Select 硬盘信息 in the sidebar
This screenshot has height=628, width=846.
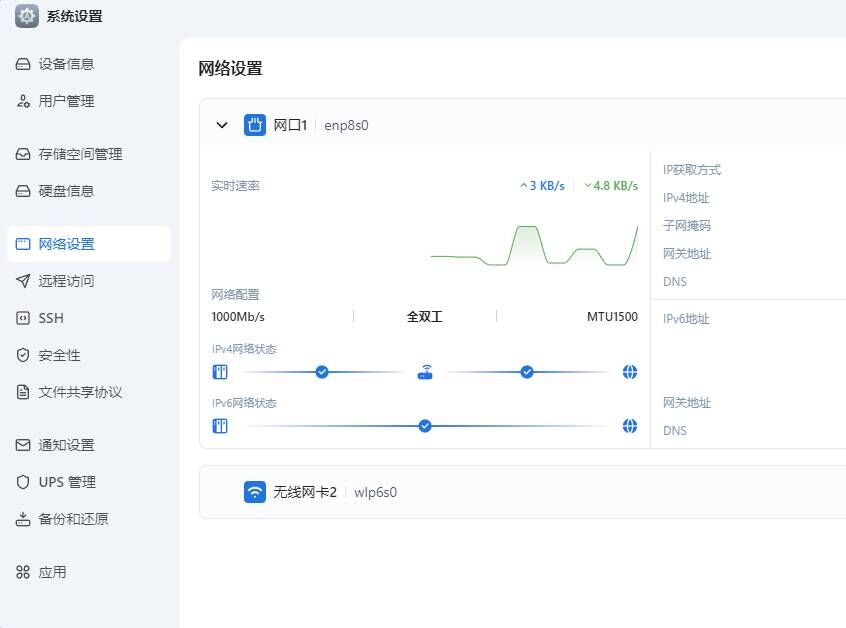[x=89, y=191]
